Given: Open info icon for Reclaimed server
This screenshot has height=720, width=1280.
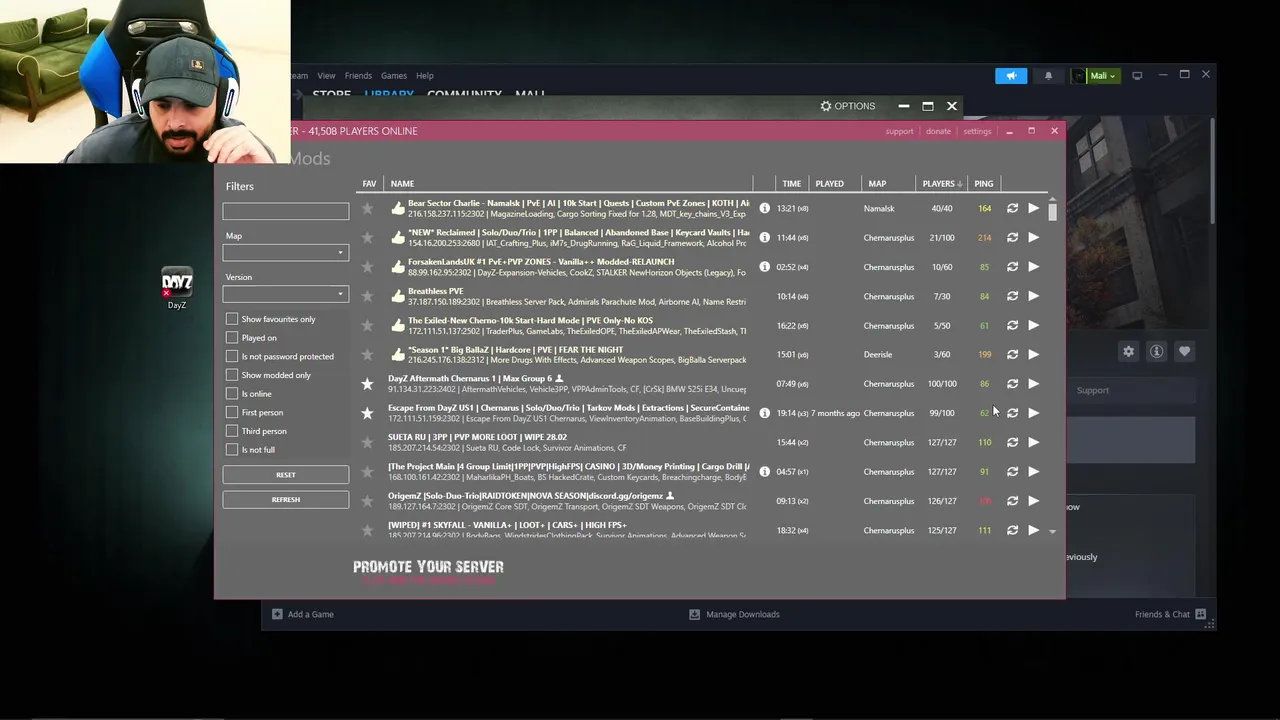Looking at the screenshot, I should pyautogui.click(x=765, y=238).
